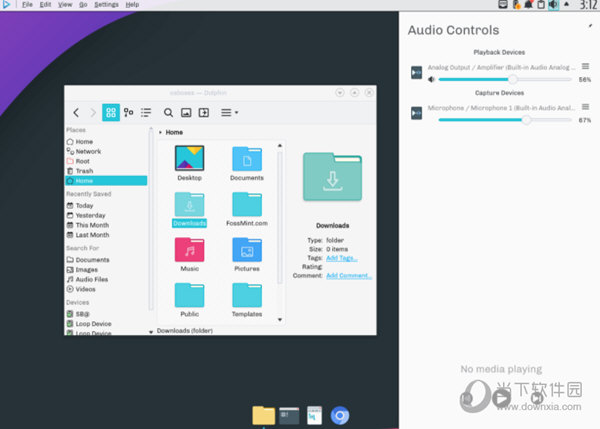The width and height of the screenshot is (600, 429).
Task: Open Analog Output device options menu
Action: click(585, 67)
